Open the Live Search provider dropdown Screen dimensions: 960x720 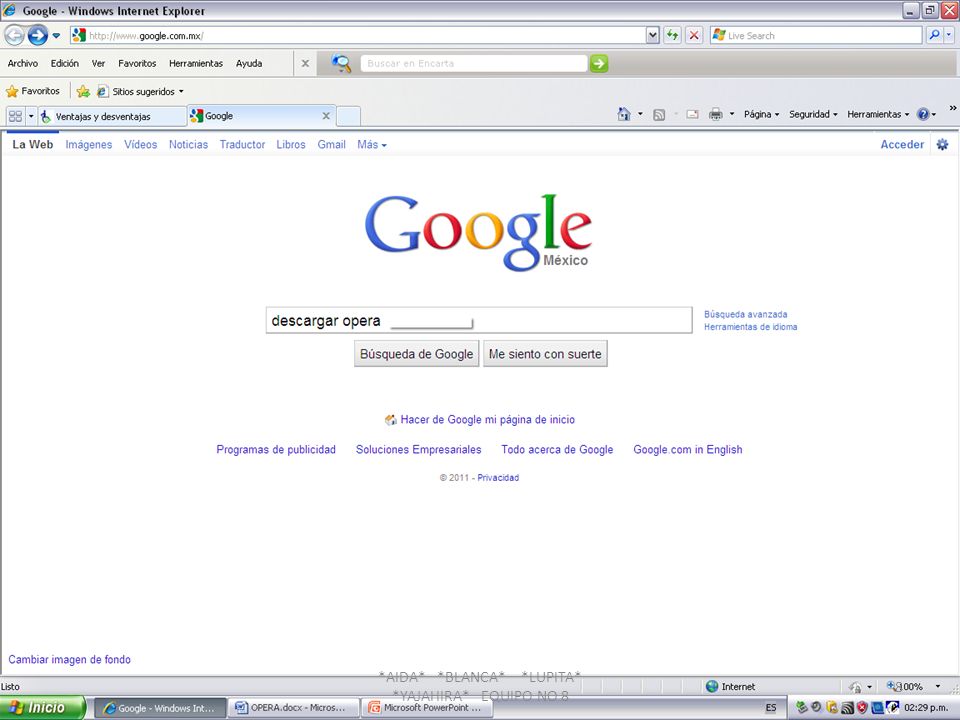click(949, 36)
